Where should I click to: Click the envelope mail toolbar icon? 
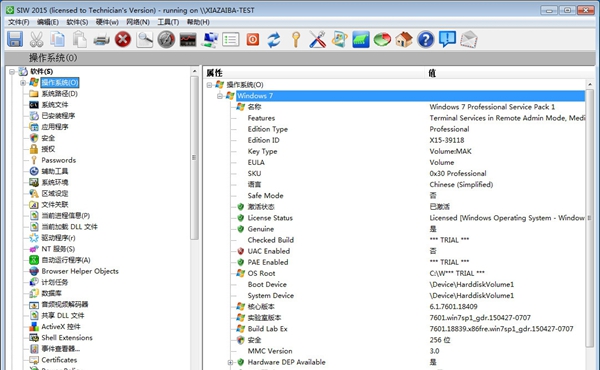[x=469, y=39]
